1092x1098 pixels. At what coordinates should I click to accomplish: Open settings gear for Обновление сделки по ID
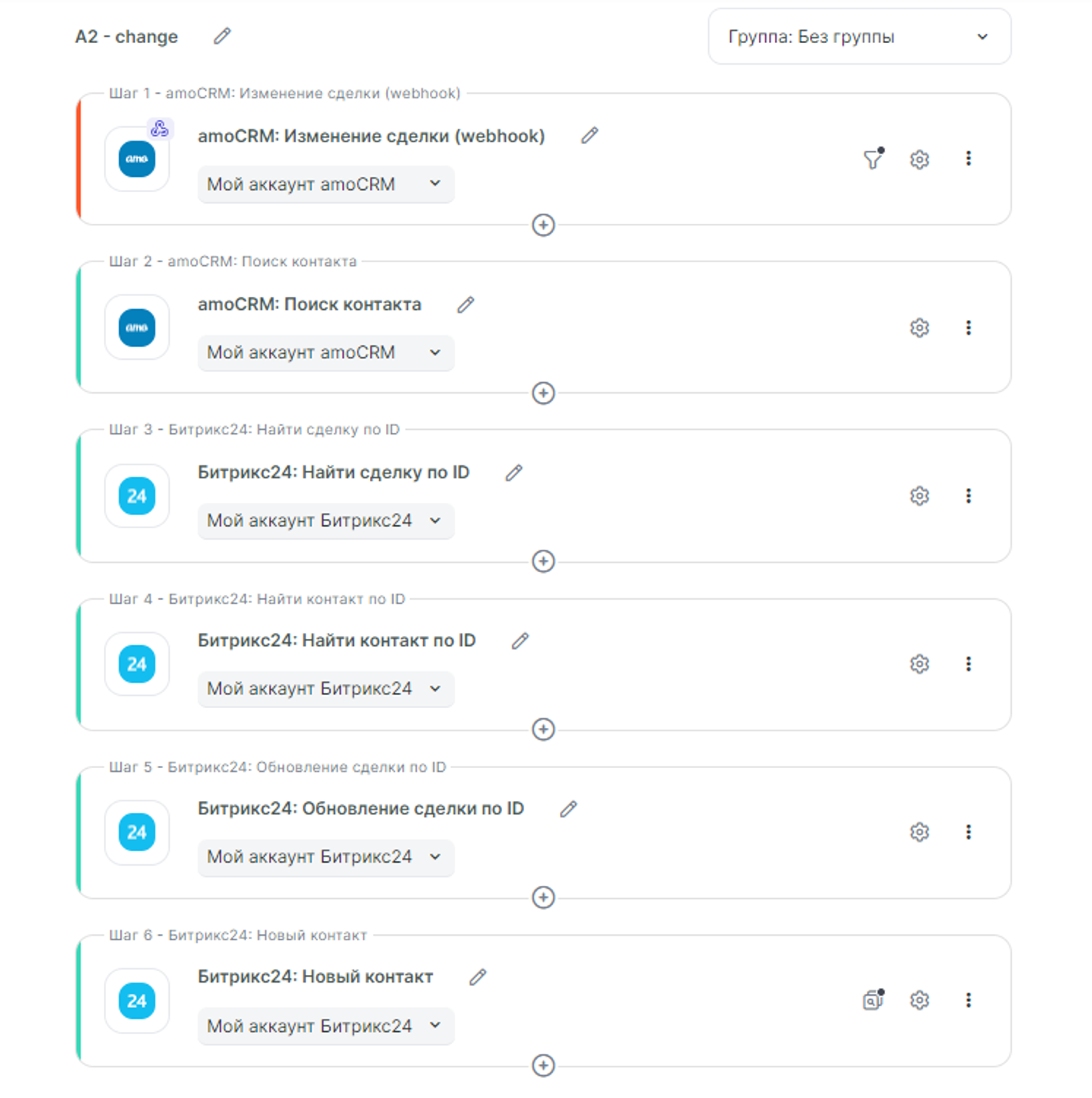919,832
